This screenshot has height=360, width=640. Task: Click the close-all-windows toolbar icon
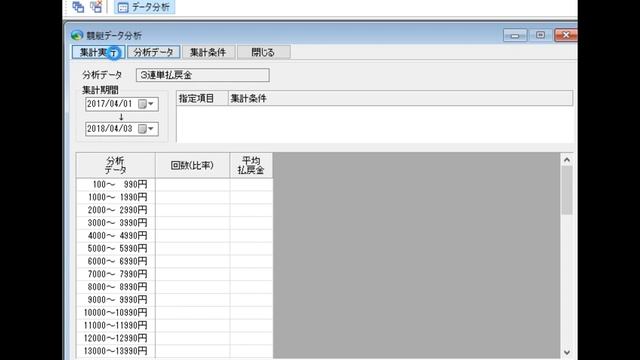pyautogui.click(x=96, y=7)
